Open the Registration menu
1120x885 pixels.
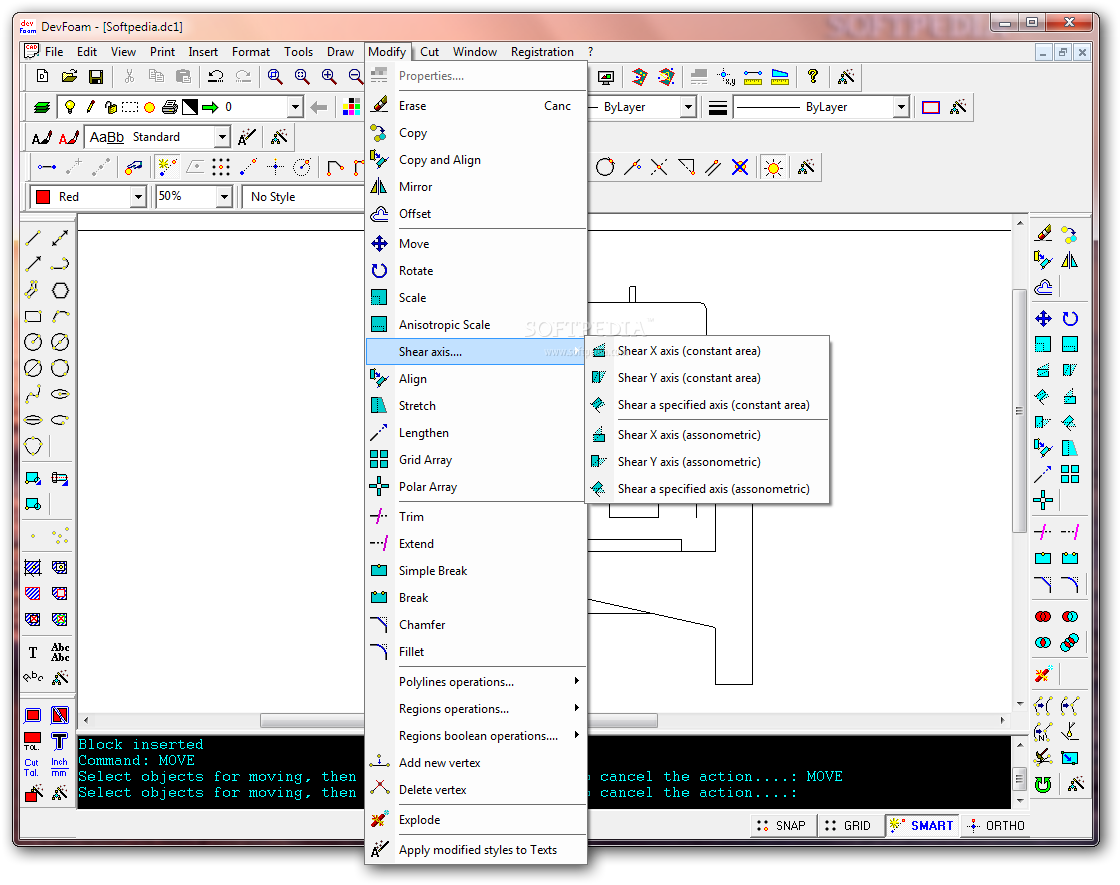pyautogui.click(x=542, y=51)
